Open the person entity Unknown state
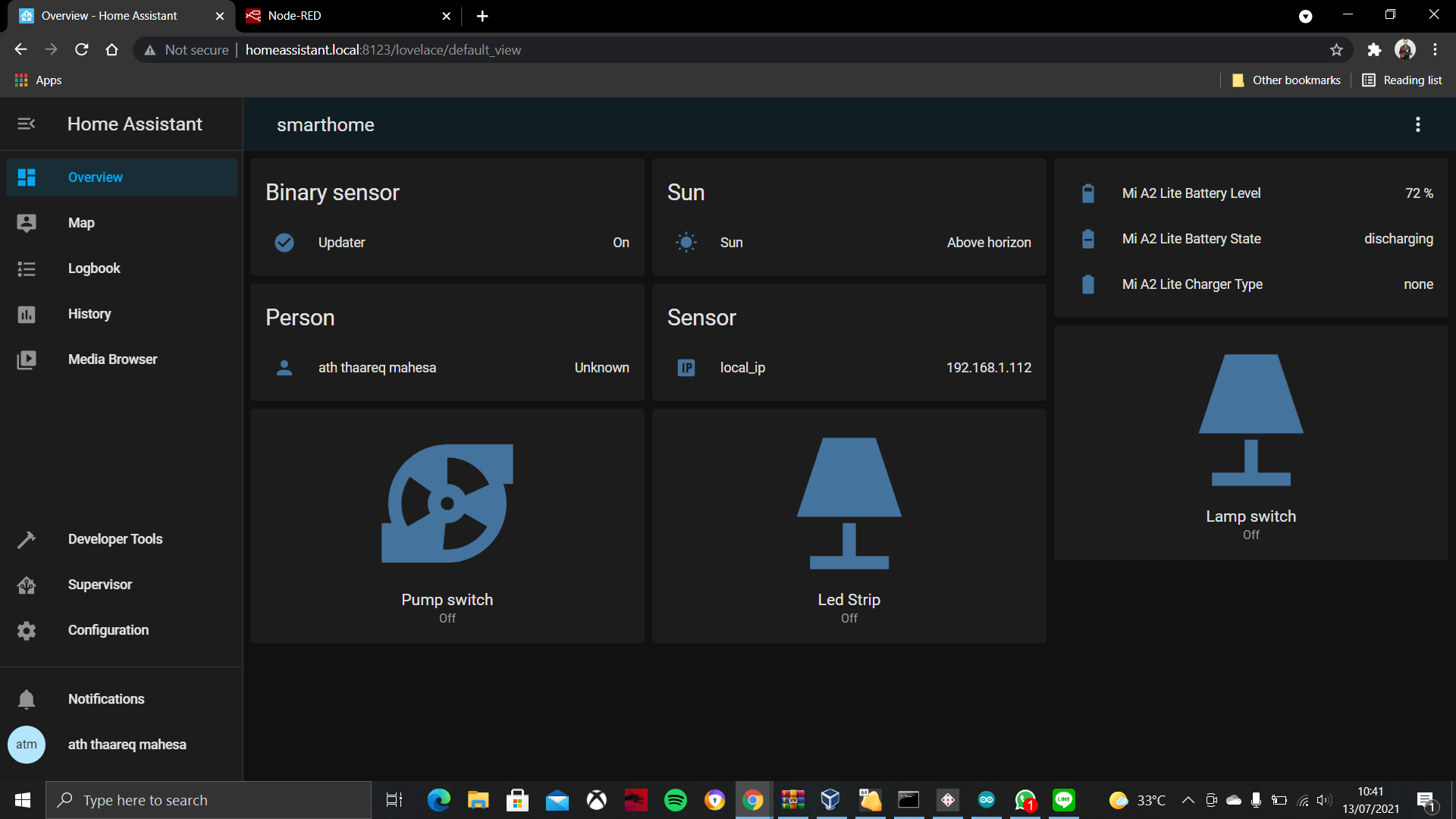The image size is (1456, 819). [x=601, y=368]
